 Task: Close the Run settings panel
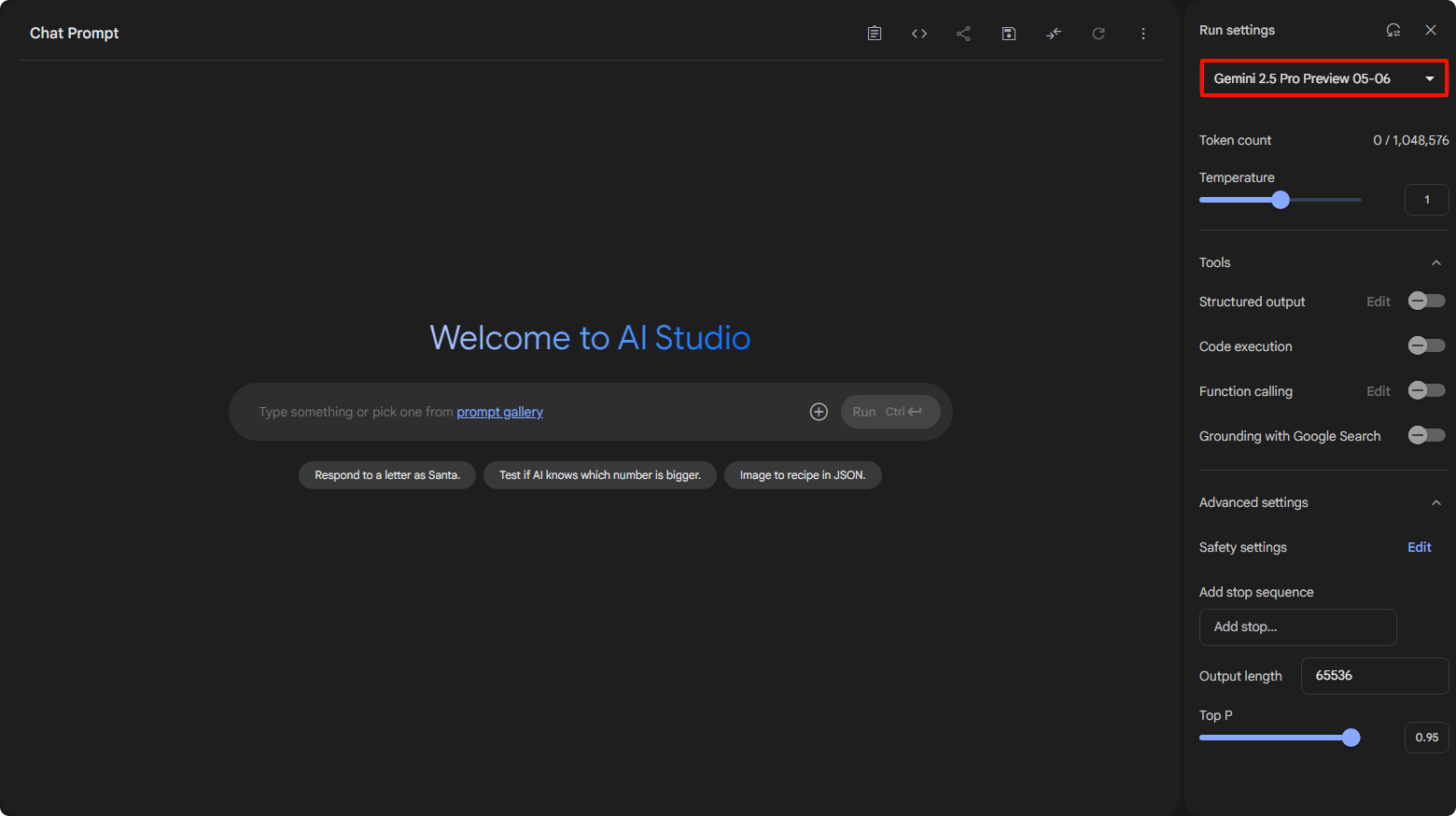click(1431, 30)
